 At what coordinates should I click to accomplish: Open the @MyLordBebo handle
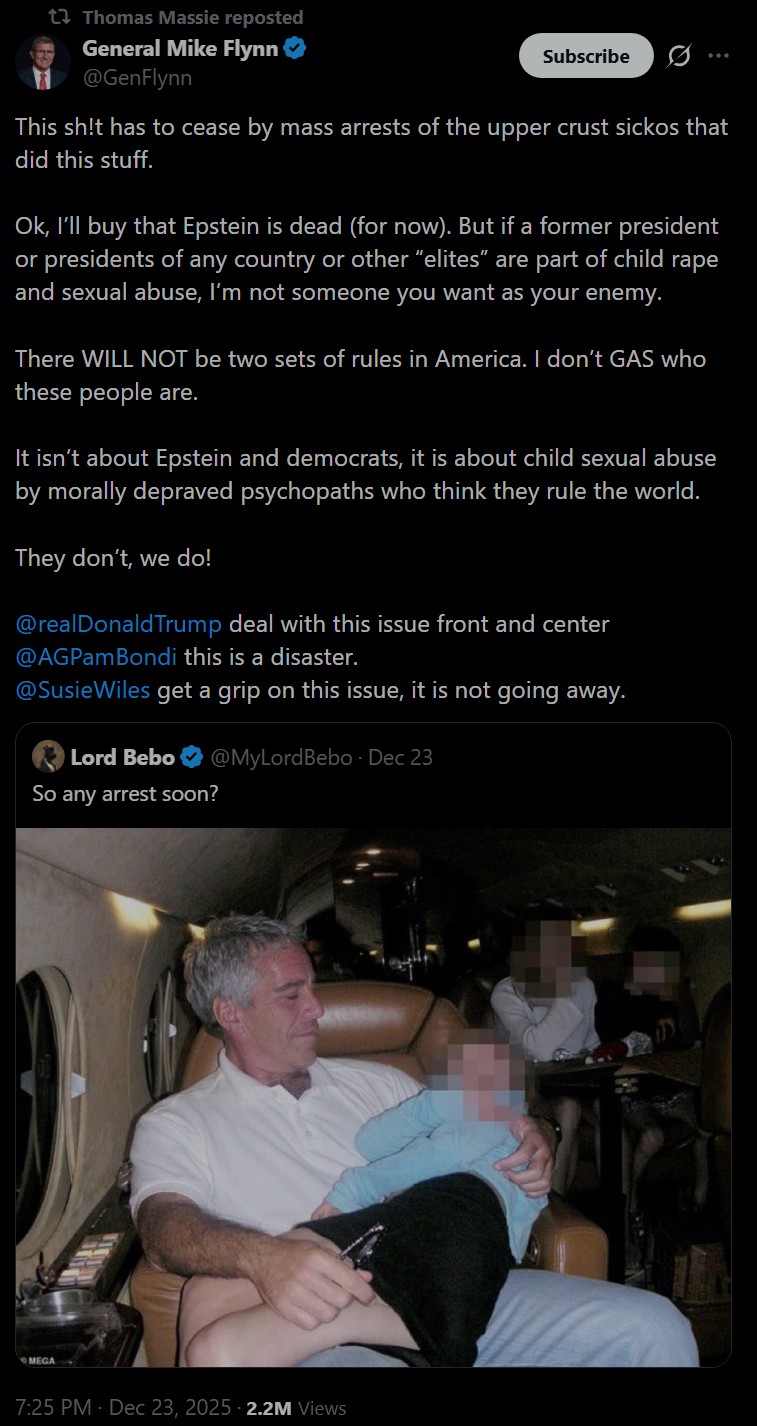[x=280, y=757]
